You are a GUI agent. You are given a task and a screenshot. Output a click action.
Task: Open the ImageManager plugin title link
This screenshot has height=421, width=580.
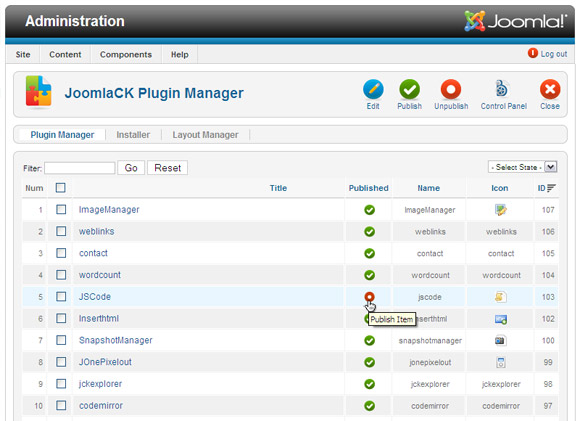tap(109, 210)
